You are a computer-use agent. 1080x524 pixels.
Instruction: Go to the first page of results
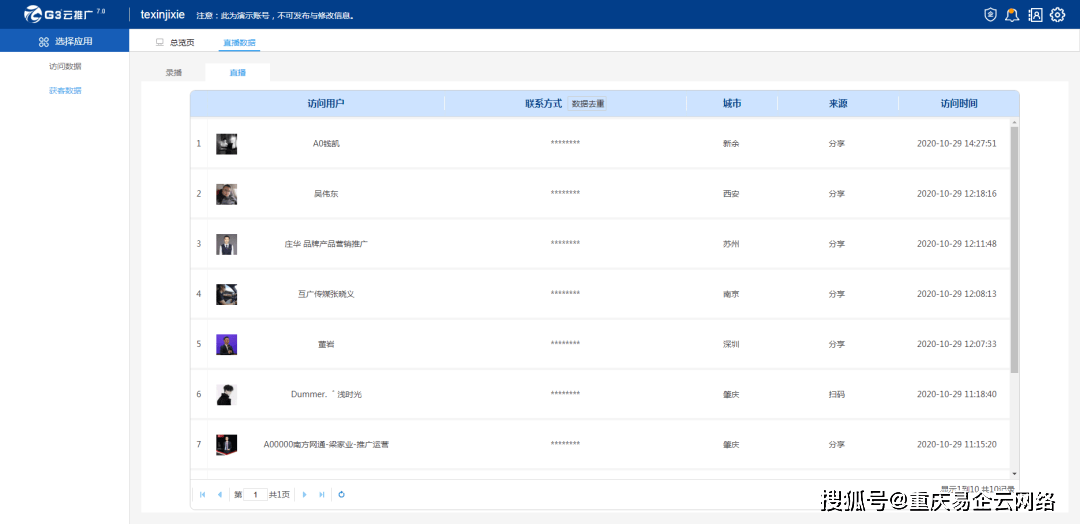(x=203, y=494)
